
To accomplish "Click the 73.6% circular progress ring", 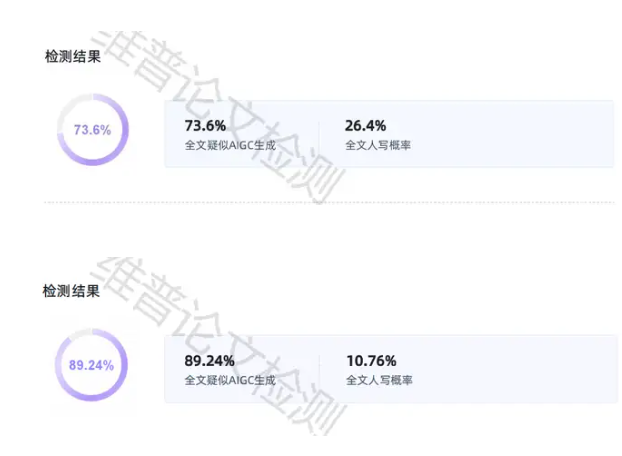I will pyautogui.click(x=92, y=130).
